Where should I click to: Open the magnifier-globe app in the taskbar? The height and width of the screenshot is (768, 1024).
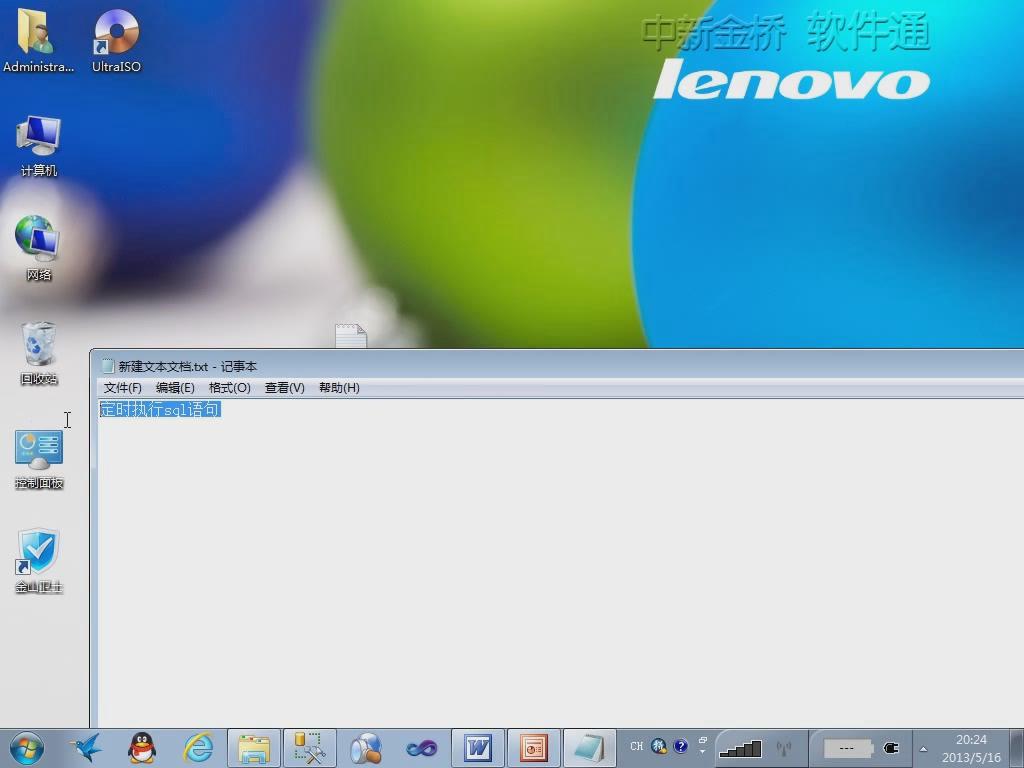(366, 748)
